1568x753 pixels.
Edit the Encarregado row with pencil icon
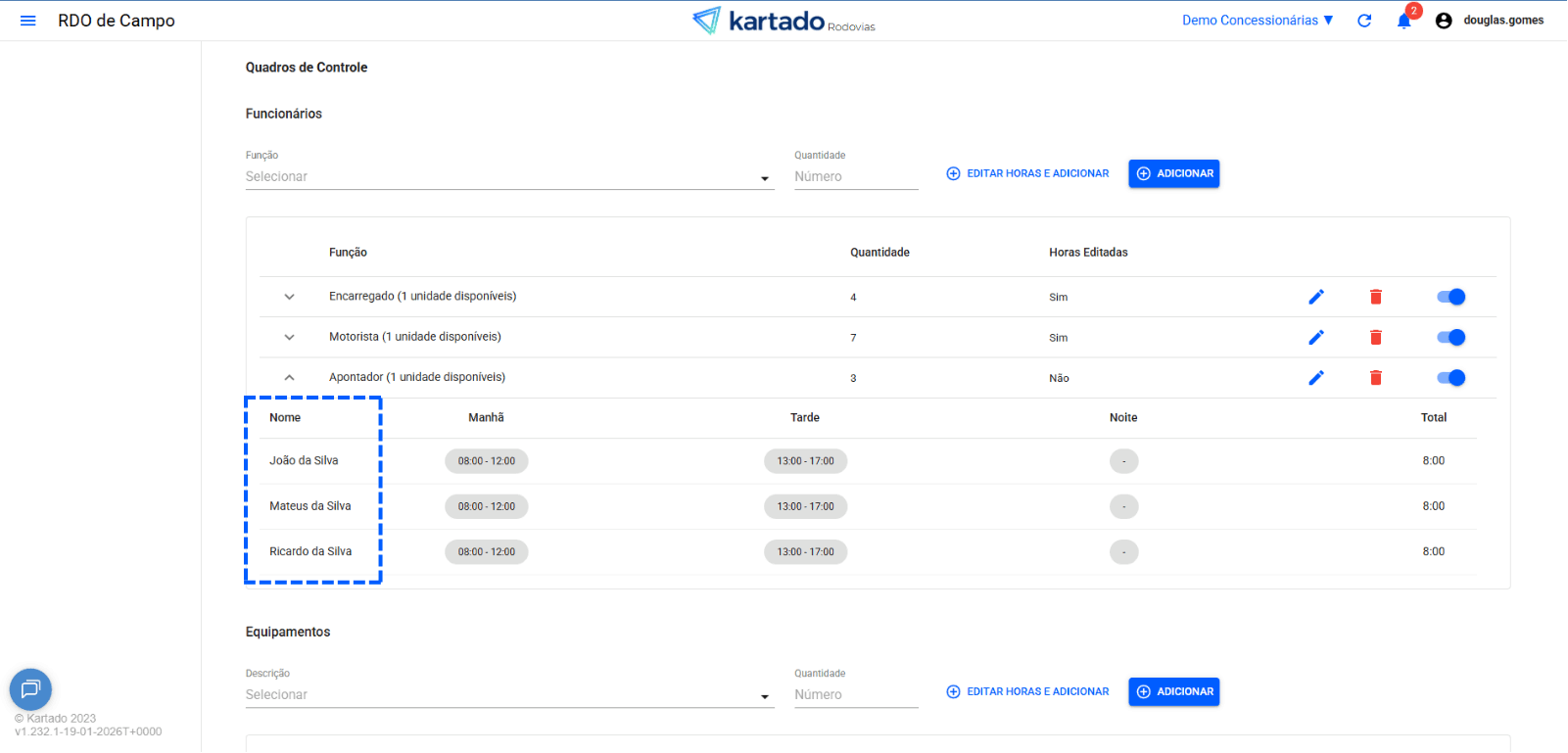pyautogui.click(x=1316, y=297)
